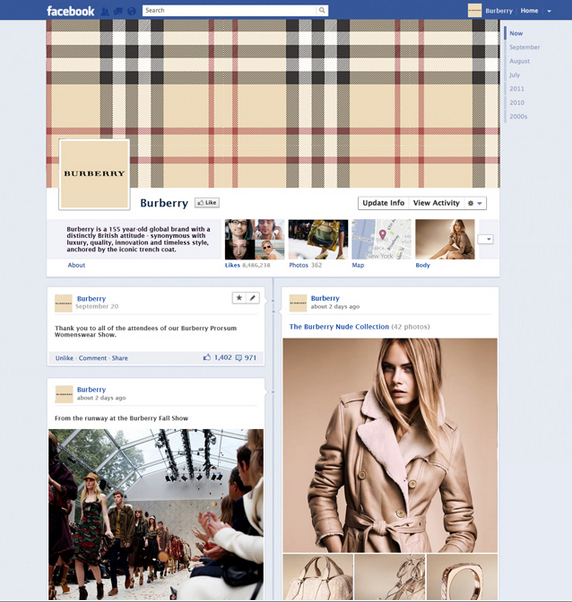Open the account dropdown arrow in the header

point(549,11)
